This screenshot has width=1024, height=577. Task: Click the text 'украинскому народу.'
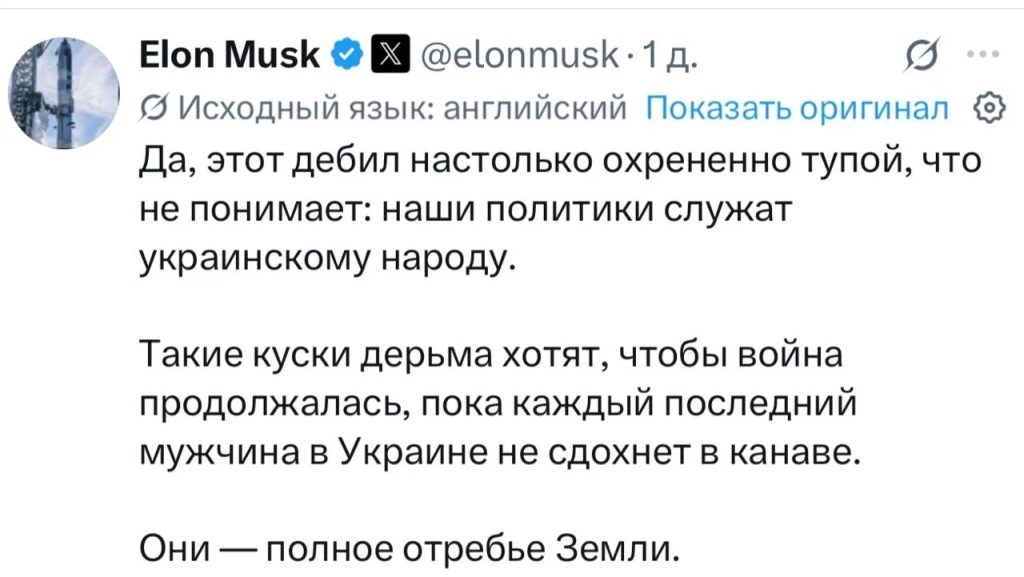[x=328, y=260]
